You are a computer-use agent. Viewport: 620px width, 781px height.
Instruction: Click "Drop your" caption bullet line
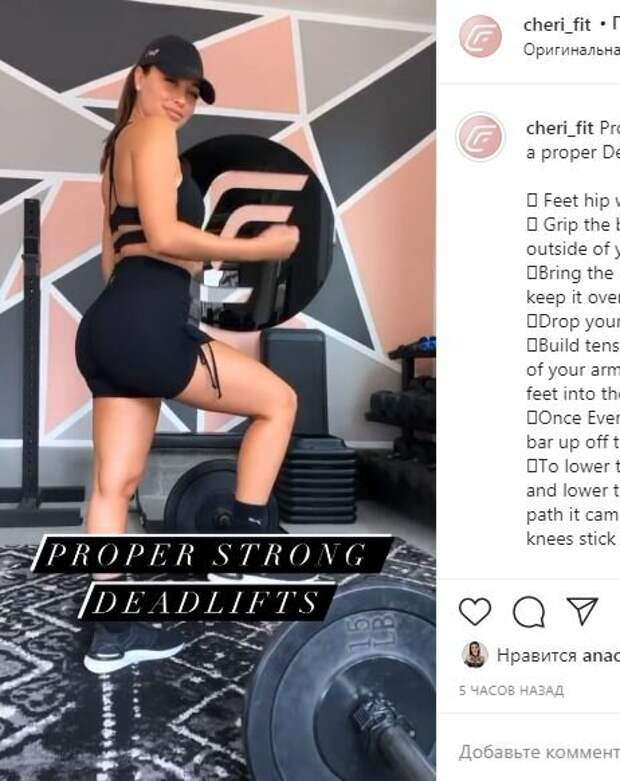[573, 321]
